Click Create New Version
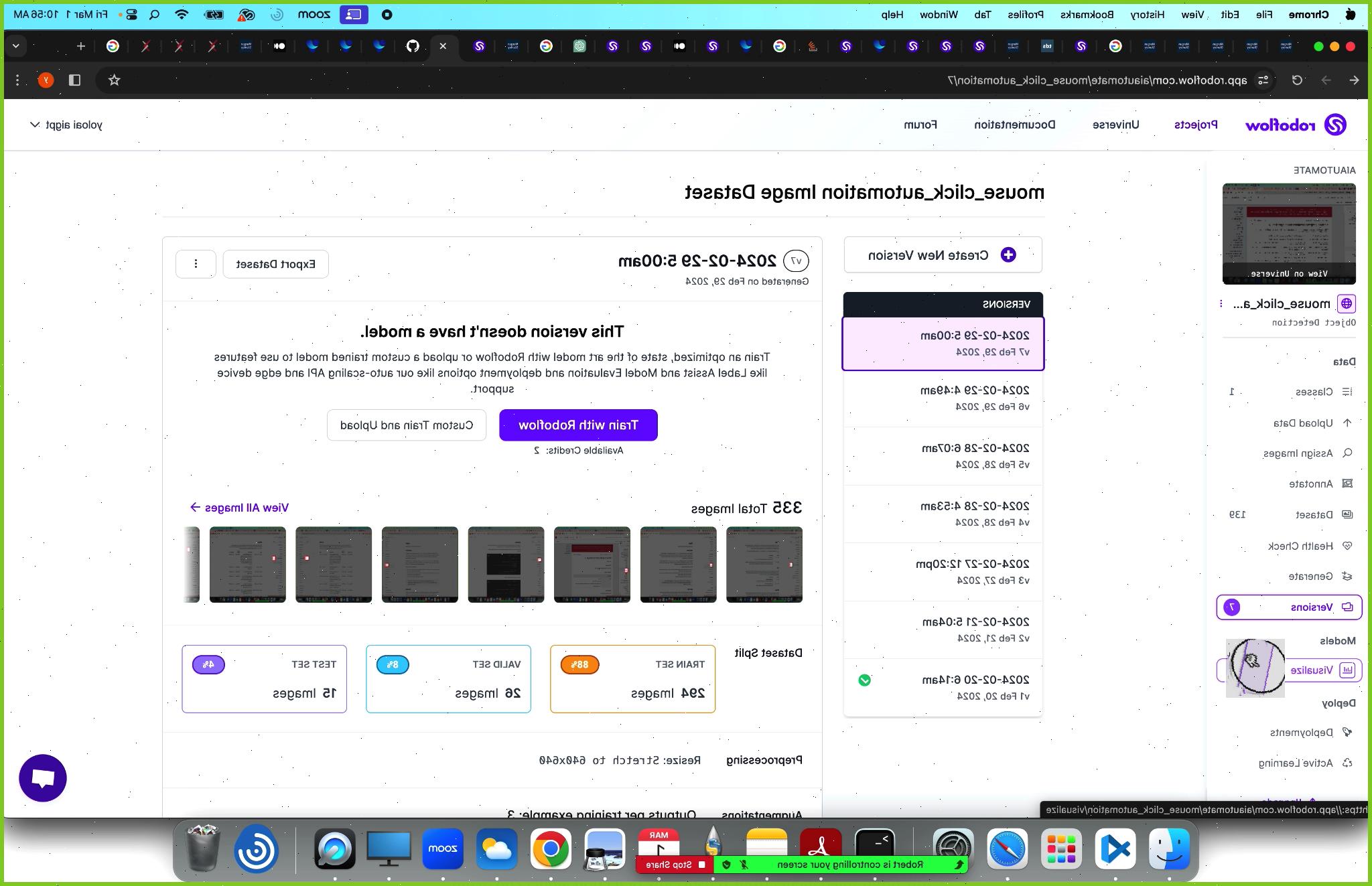This screenshot has width=1372, height=886. pyautogui.click(x=943, y=255)
